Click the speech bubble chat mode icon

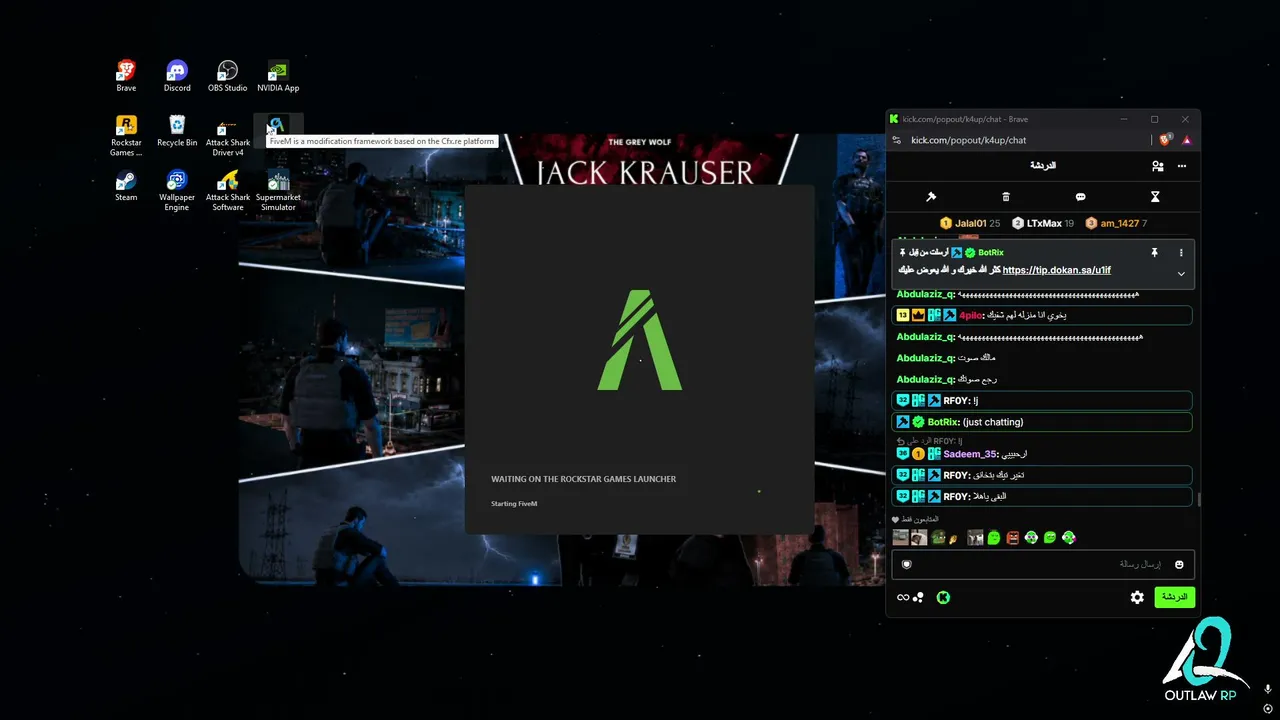pos(1080,197)
